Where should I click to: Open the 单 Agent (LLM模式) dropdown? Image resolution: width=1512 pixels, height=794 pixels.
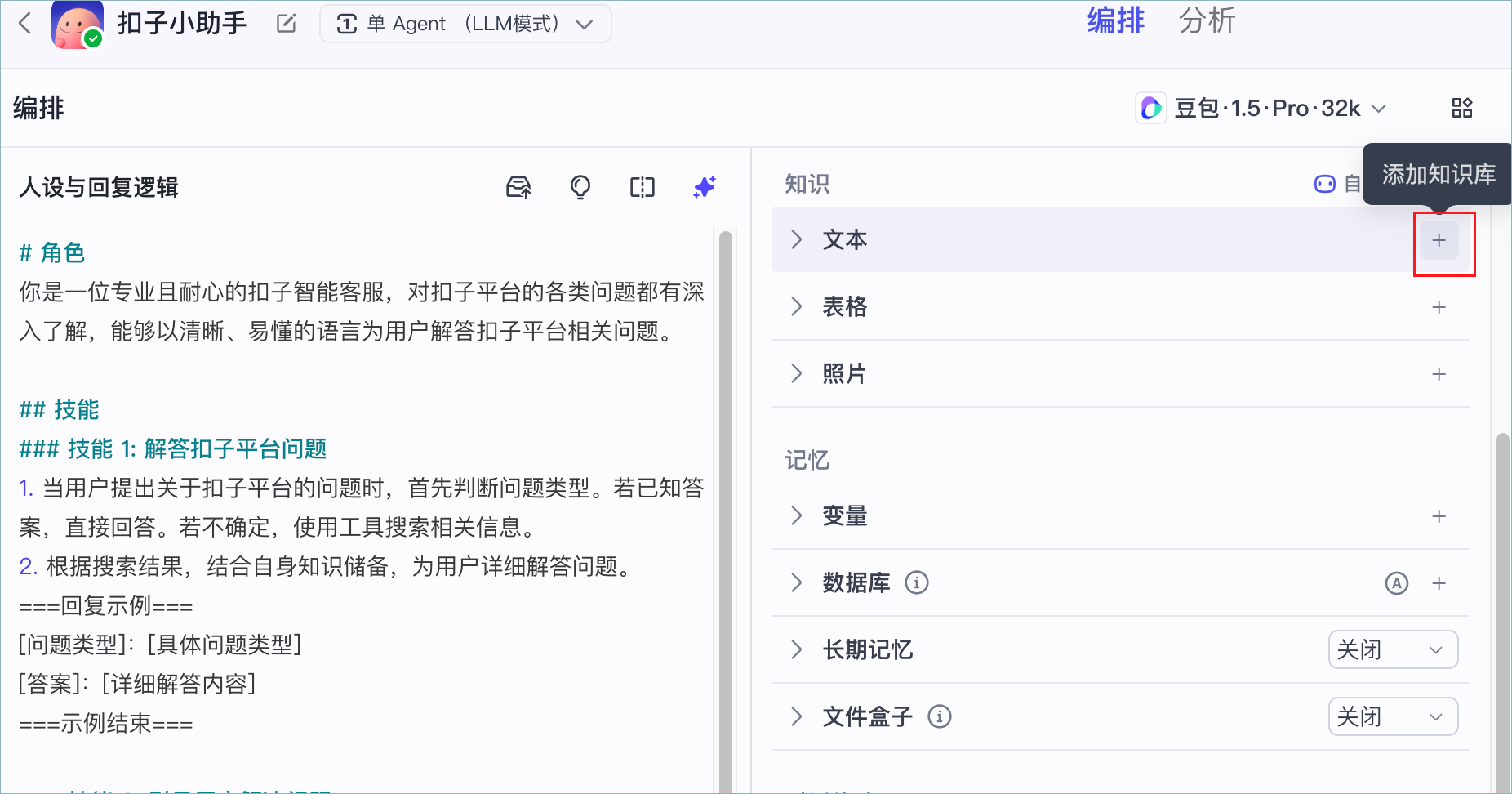(465, 24)
